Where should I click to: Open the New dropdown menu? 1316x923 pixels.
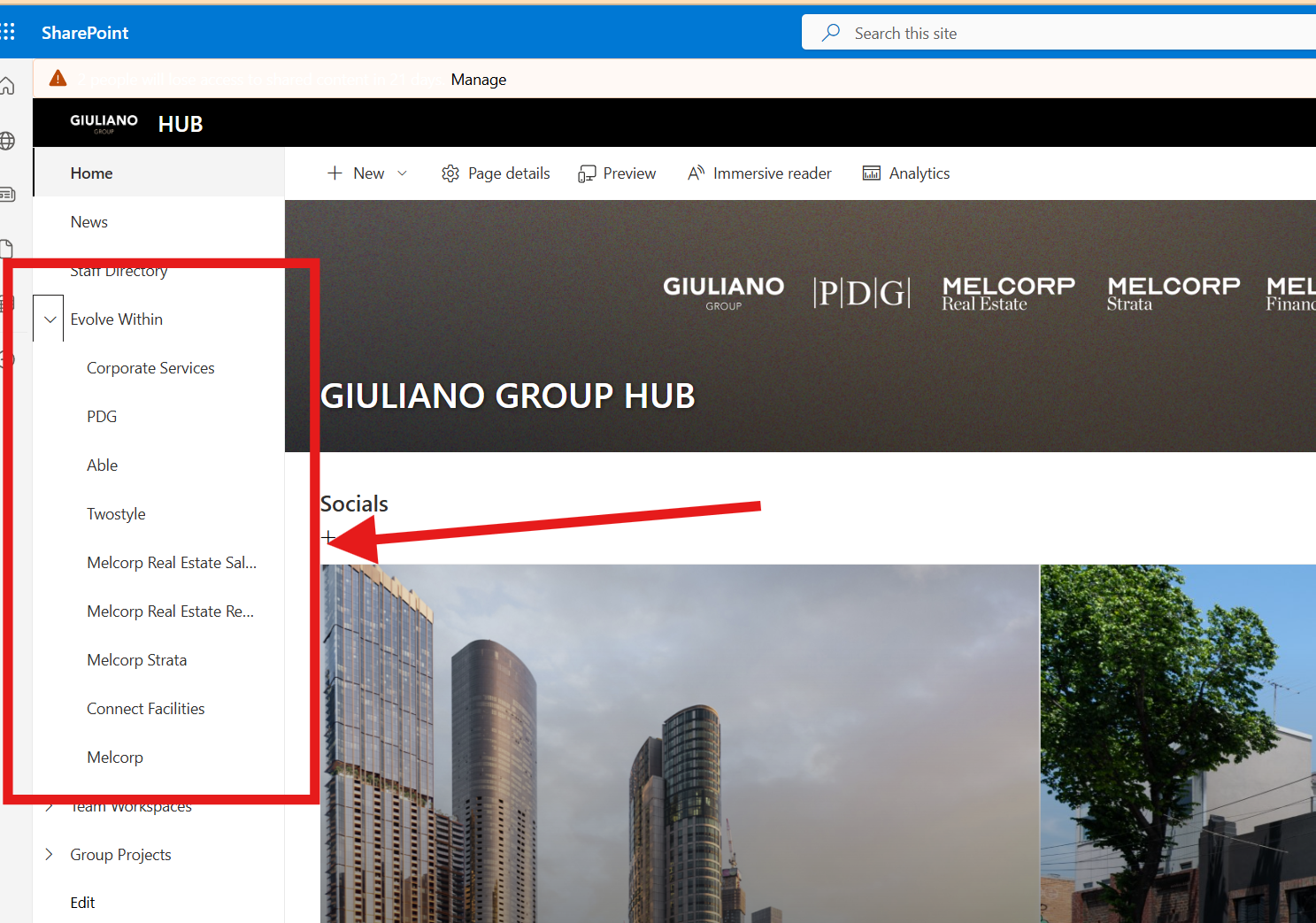(367, 173)
